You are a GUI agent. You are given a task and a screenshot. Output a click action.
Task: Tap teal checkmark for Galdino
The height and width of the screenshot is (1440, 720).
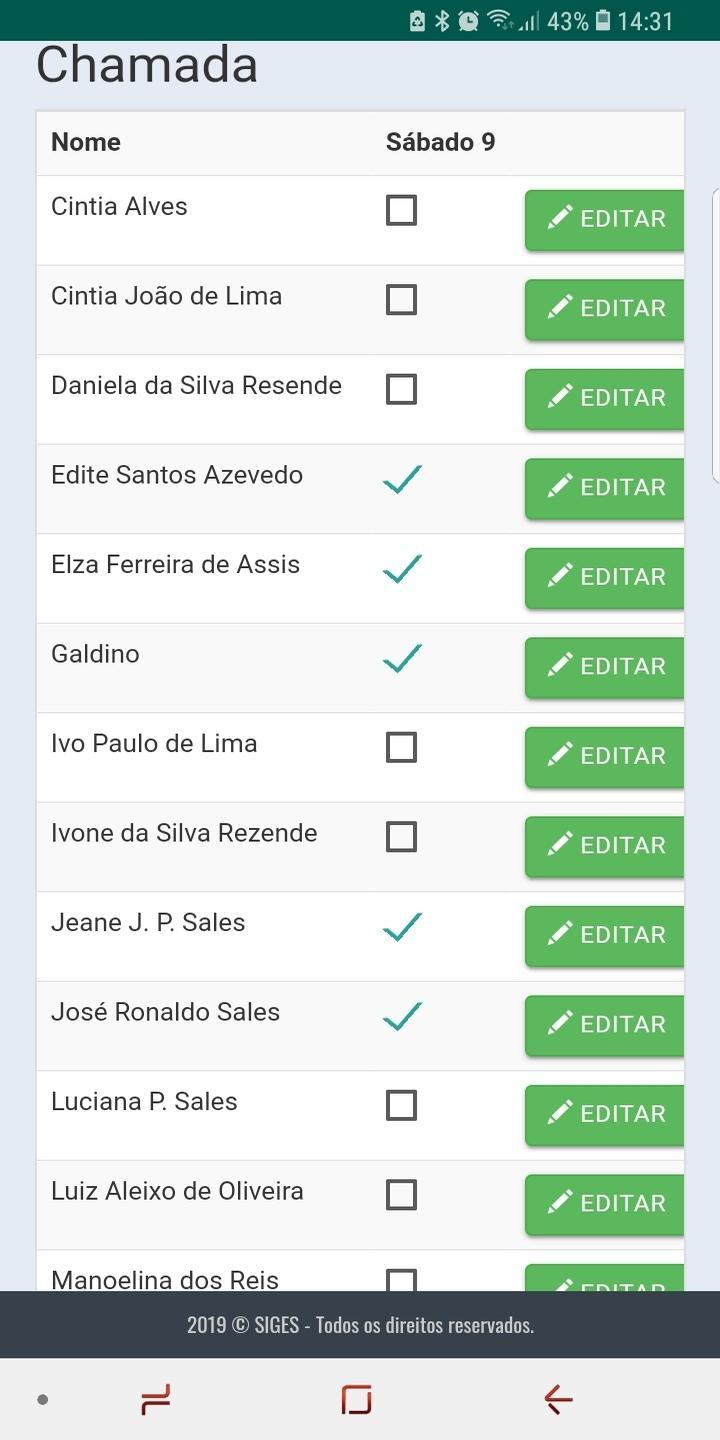(402, 659)
